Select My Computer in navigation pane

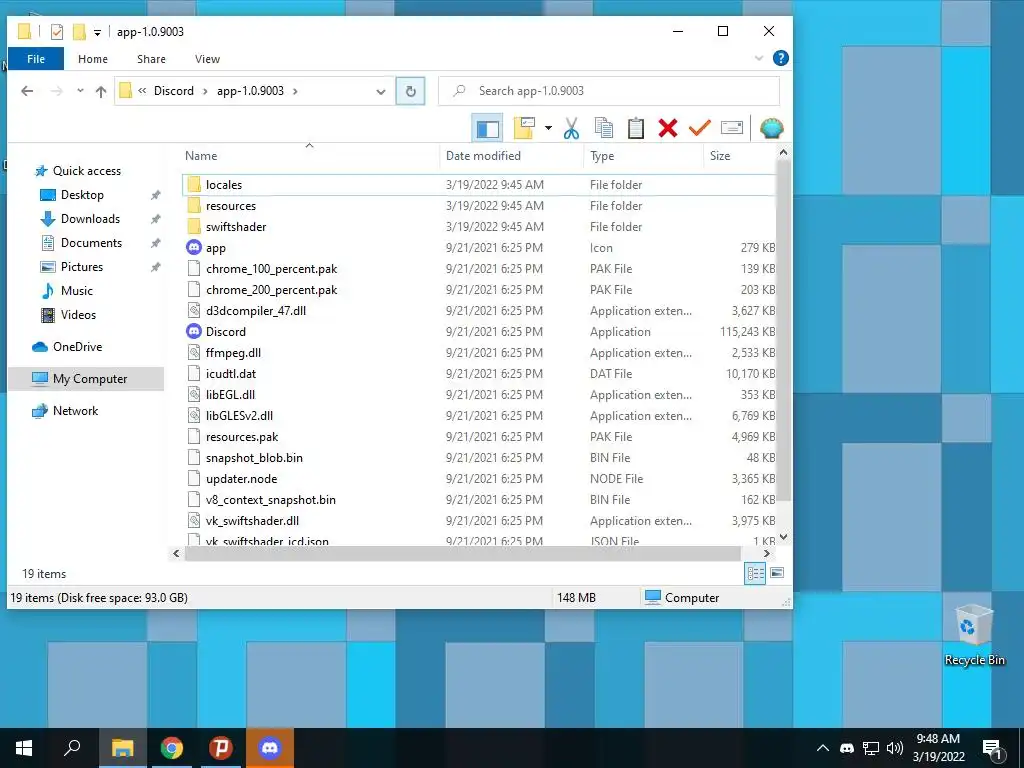point(86,379)
